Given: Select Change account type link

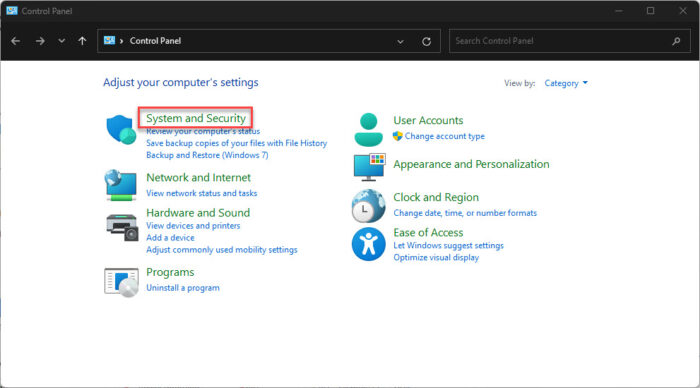Looking at the screenshot, I should click(x=444, y=136).
